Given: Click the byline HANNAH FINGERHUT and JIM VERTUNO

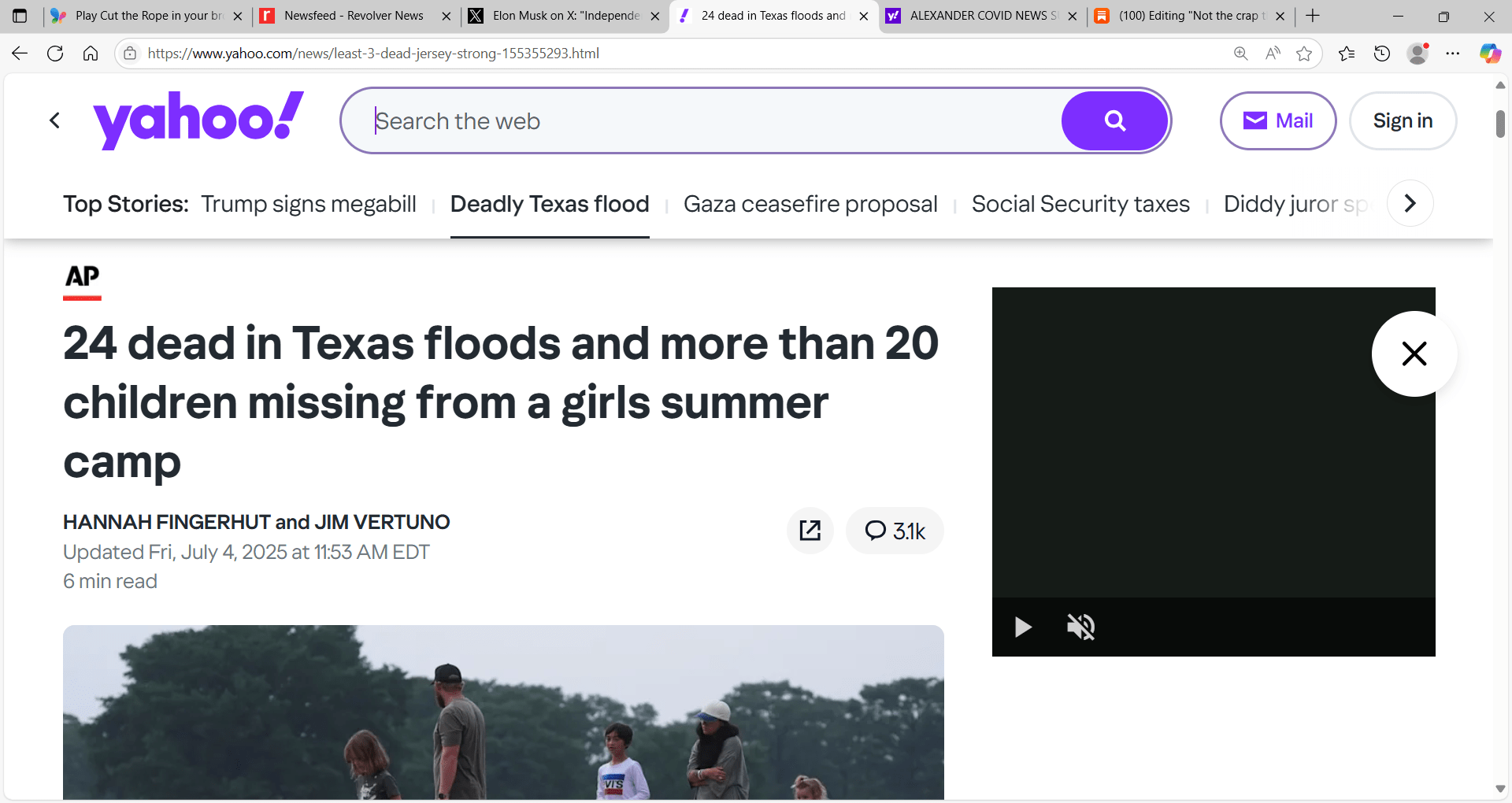Looking at the screenshot, I should [x=257, y=522].
